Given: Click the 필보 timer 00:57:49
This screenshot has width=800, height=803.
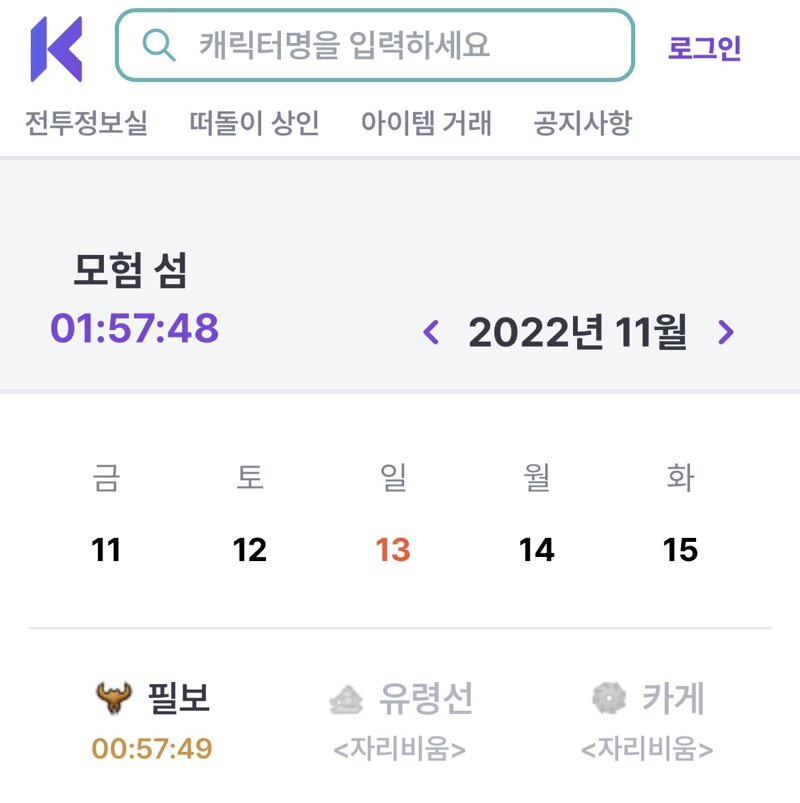Looking at the screenshot, I should (152, 749).
